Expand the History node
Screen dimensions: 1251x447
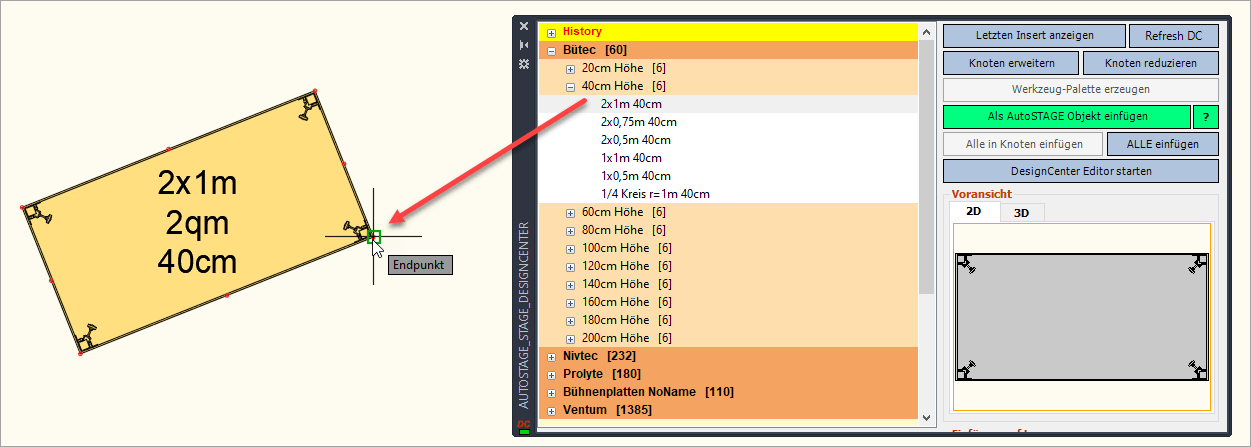pos(551,32)
